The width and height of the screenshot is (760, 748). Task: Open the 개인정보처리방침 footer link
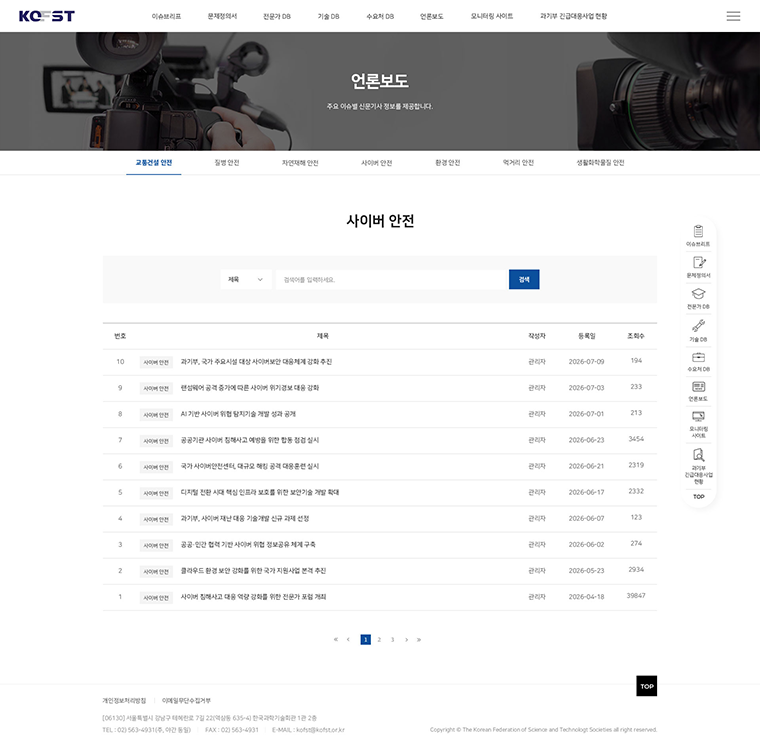[x=124, y=700]
